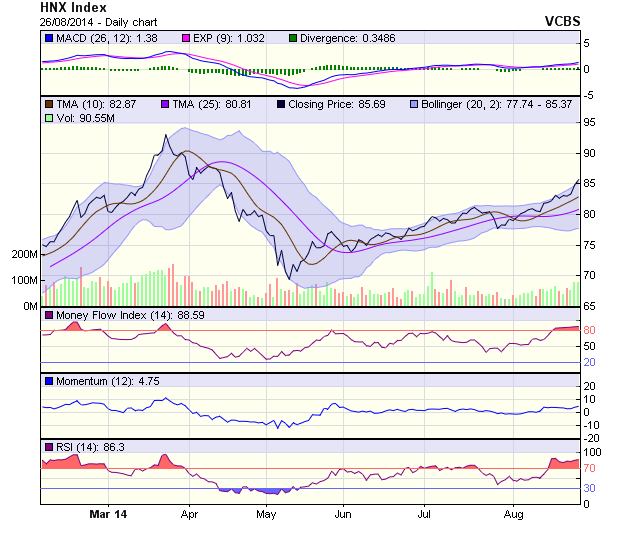
Task: Click the light green Vol legend swatch
Action: tap(49, 118)
